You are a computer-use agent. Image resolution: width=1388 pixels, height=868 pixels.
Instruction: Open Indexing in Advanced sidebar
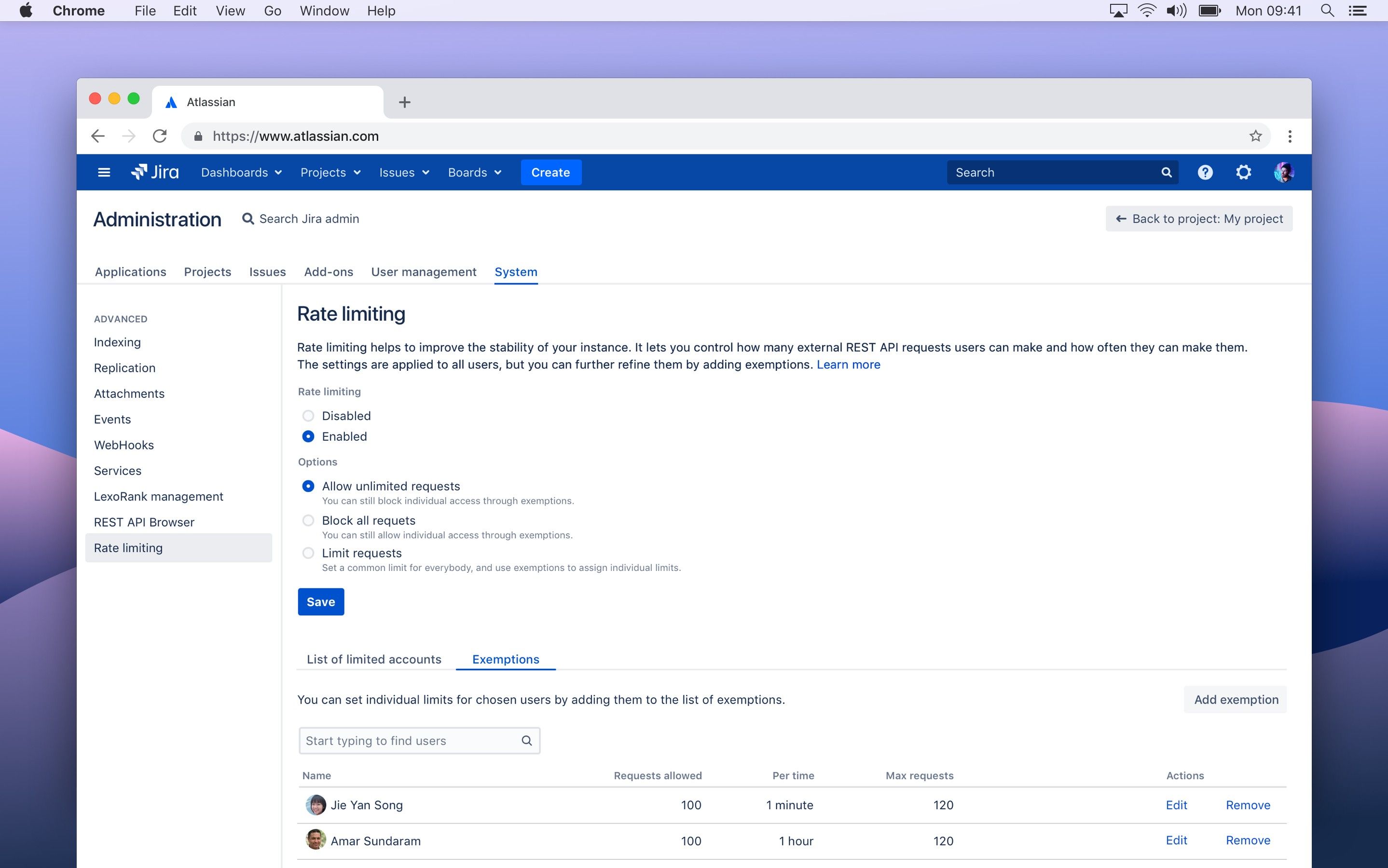pyautogui.click(x=117, y=342)
